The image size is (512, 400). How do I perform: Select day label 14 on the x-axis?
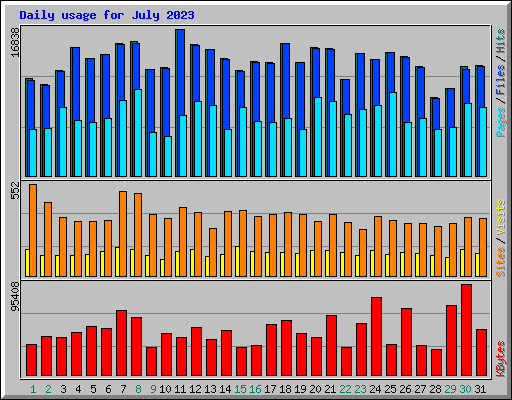(225, 389)
